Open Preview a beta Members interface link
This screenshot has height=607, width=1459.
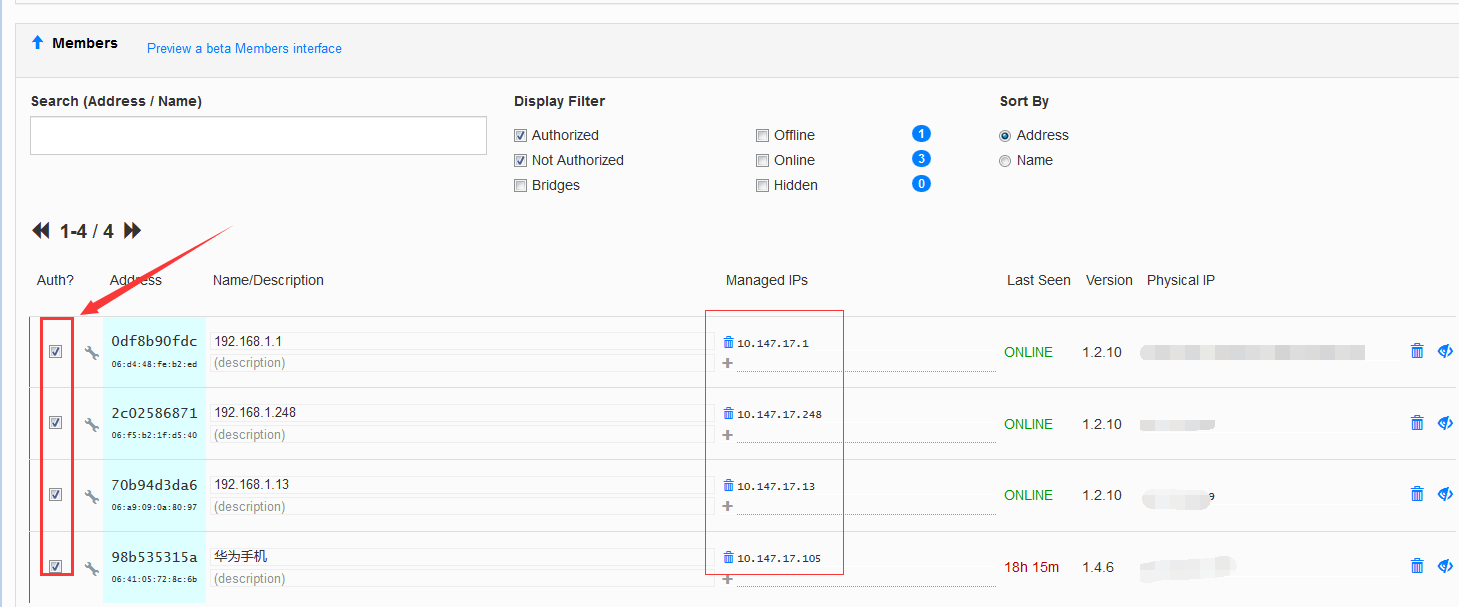tap(244, 48)
